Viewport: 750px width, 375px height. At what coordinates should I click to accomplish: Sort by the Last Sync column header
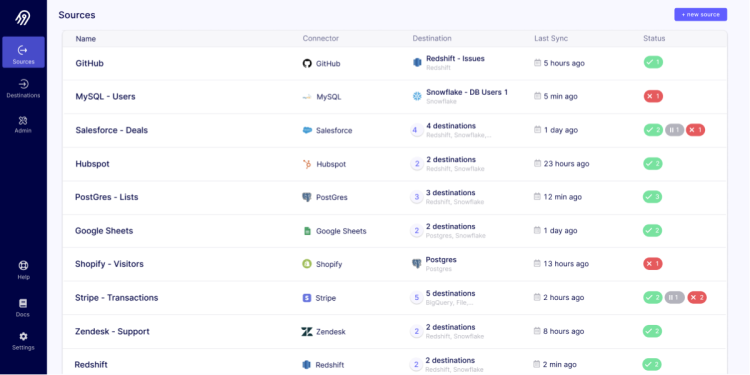[x=551, y=38]
